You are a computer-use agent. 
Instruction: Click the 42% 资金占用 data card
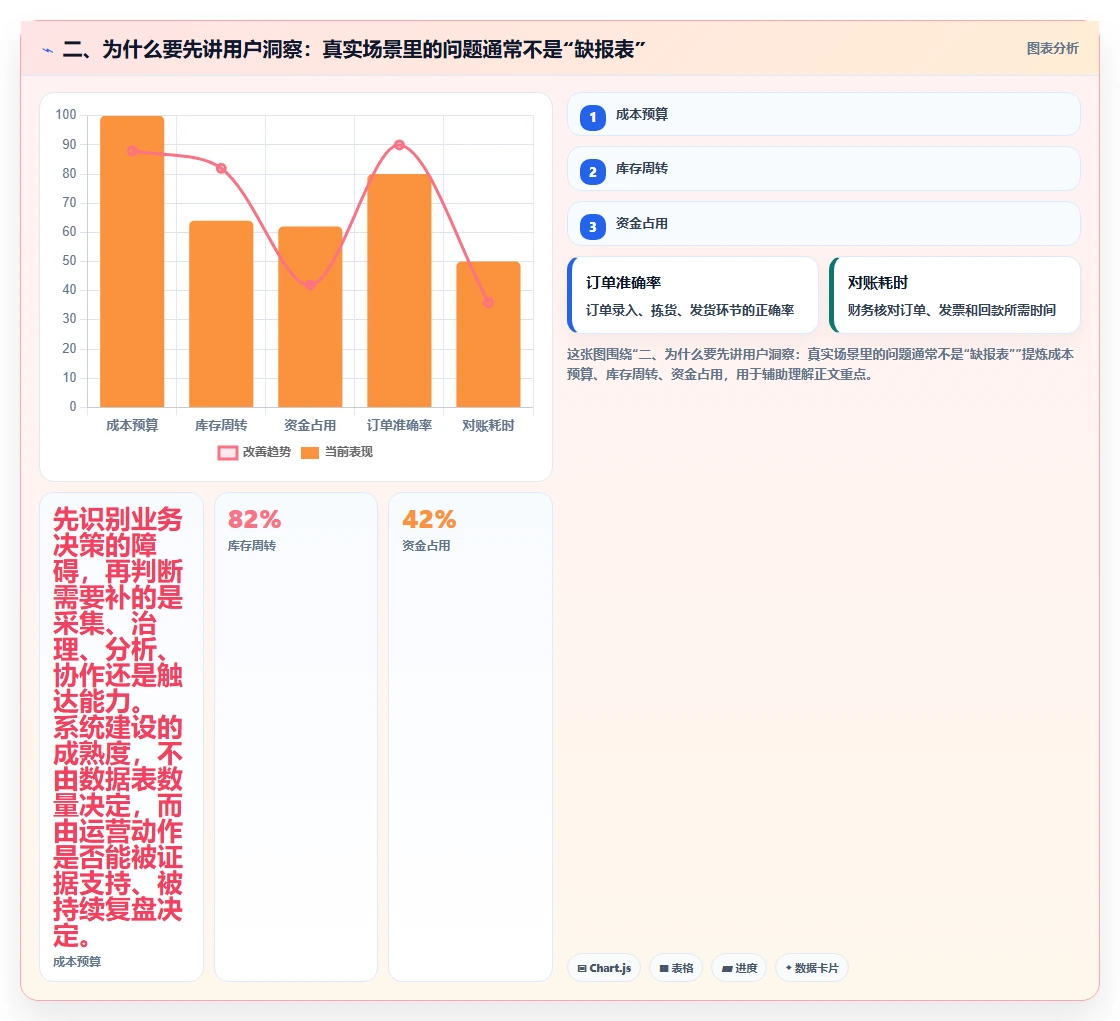pos(470,737)
